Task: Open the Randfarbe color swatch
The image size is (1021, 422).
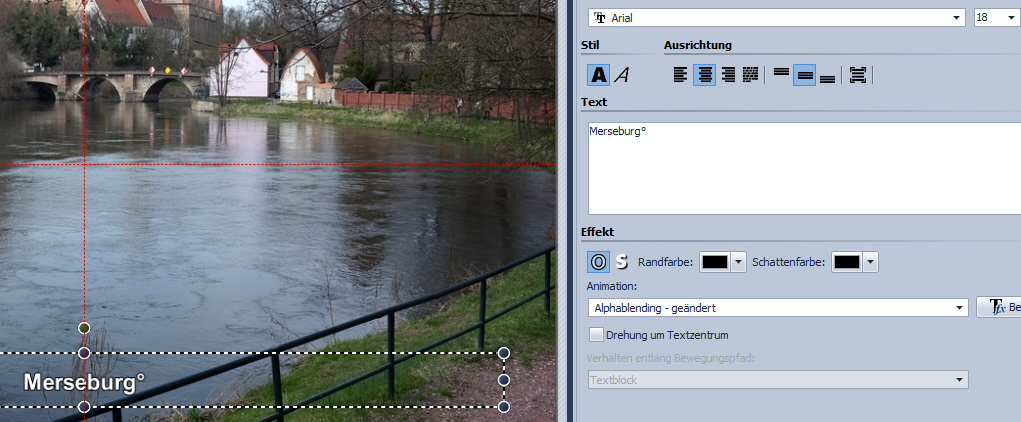Action: pyautogui.click(x=722, y=262)
